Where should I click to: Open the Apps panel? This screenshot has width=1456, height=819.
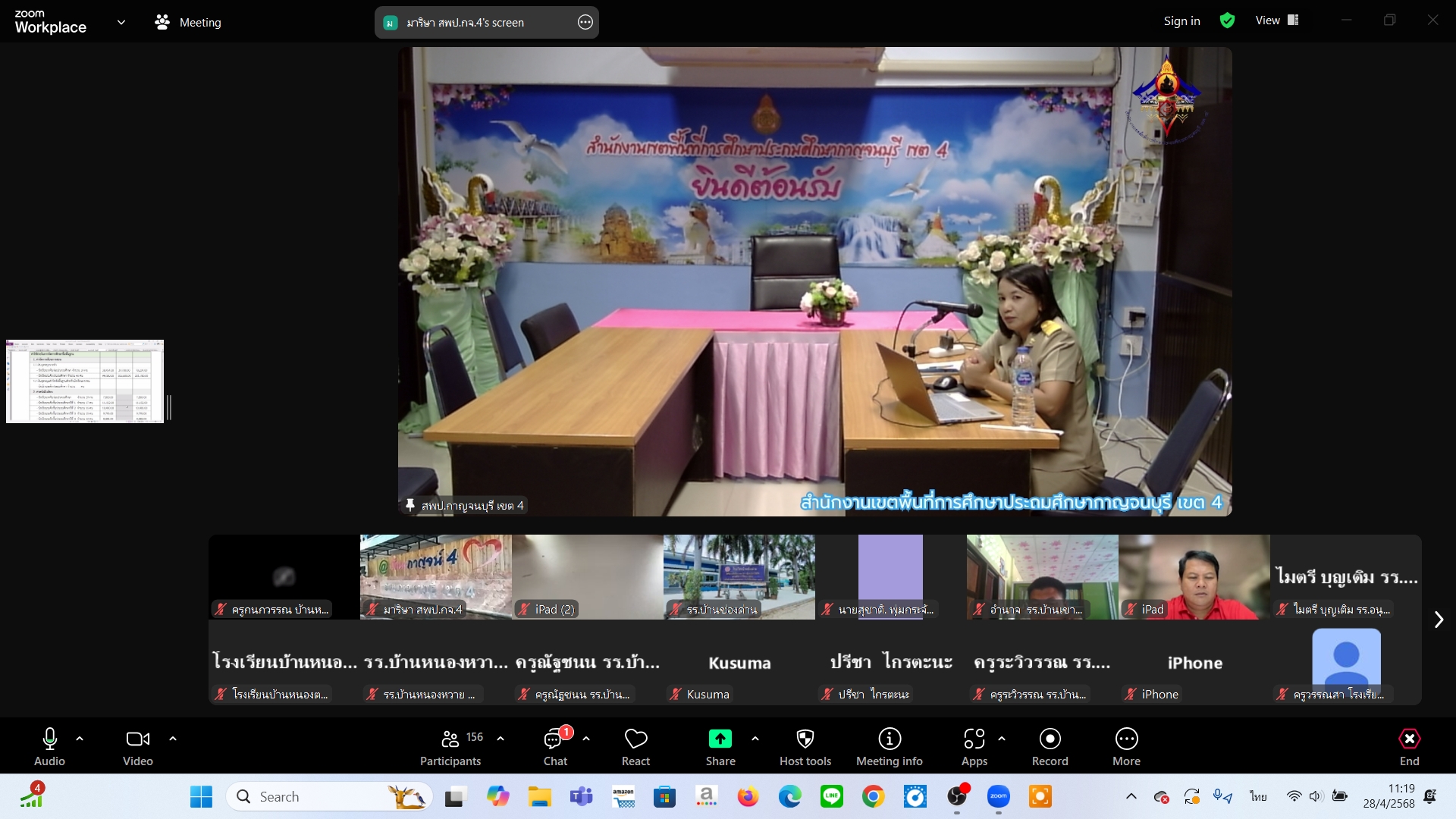974,747
